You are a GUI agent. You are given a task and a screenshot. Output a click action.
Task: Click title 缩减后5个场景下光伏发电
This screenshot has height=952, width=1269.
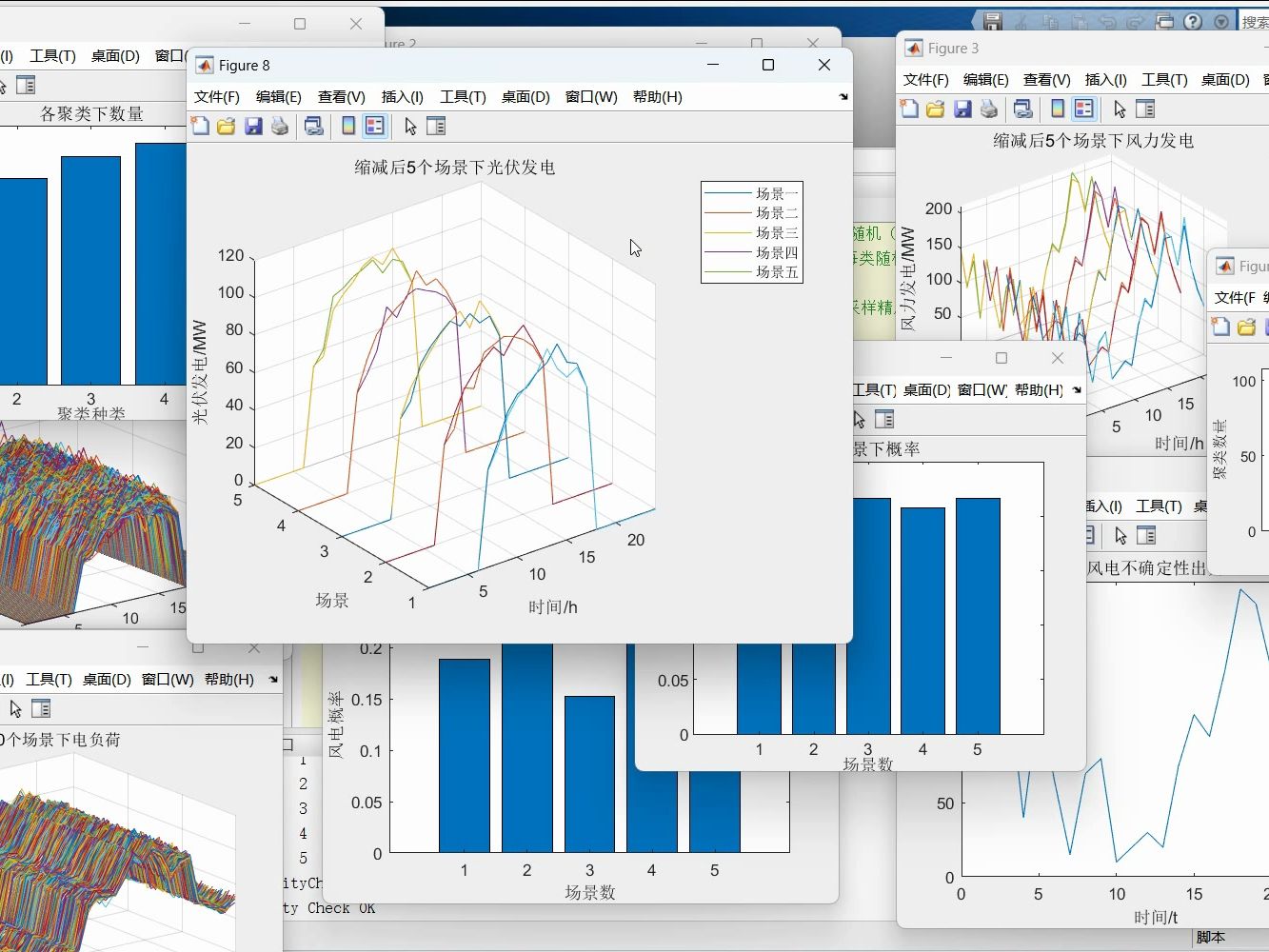click(455, 168)
